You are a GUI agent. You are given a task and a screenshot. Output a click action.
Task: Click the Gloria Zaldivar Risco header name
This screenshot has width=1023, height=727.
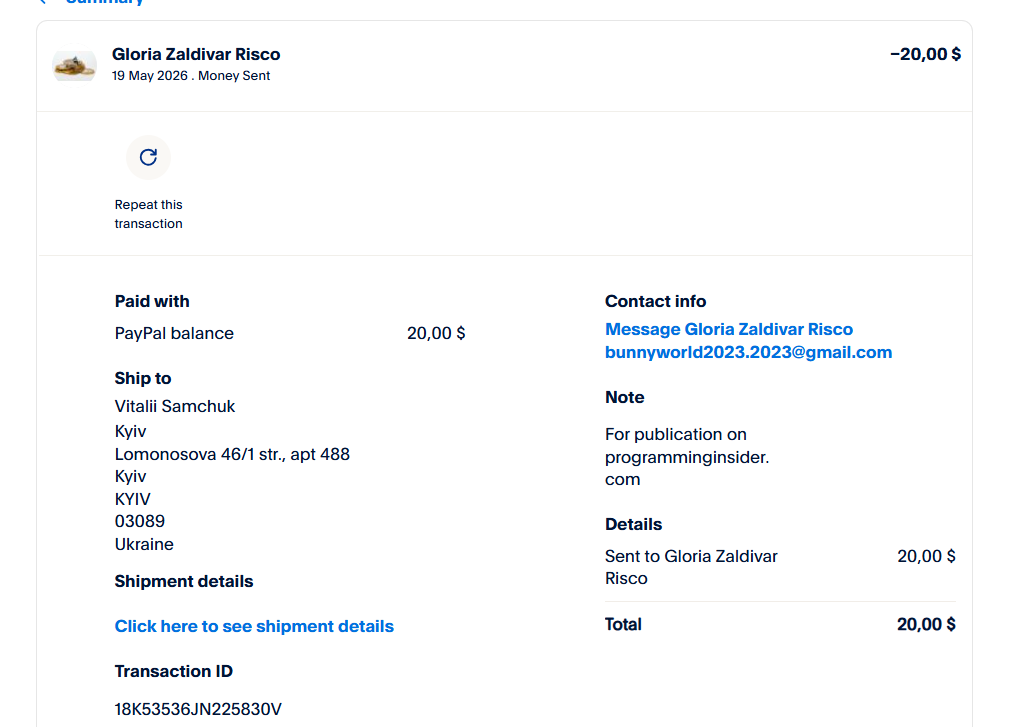tap(196, 54)
